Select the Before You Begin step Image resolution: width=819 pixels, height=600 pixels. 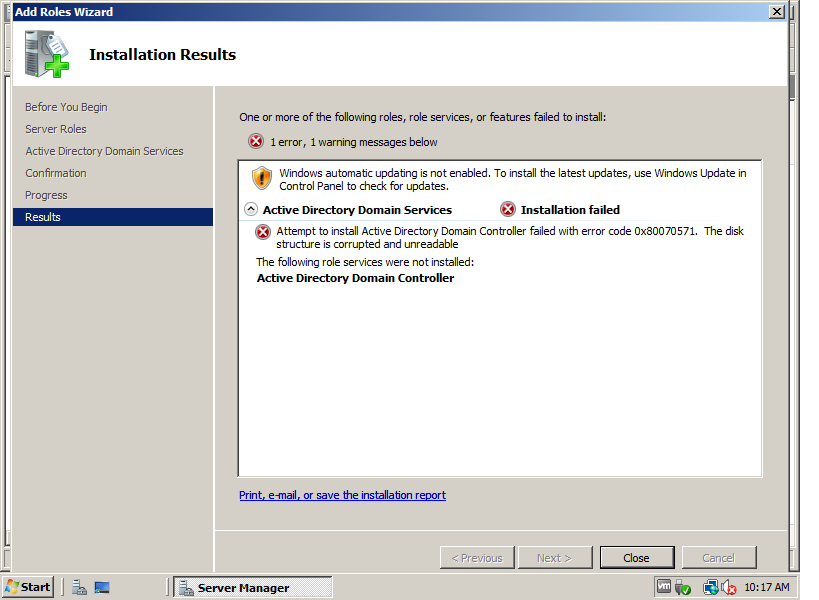click(x=66, y=107)
